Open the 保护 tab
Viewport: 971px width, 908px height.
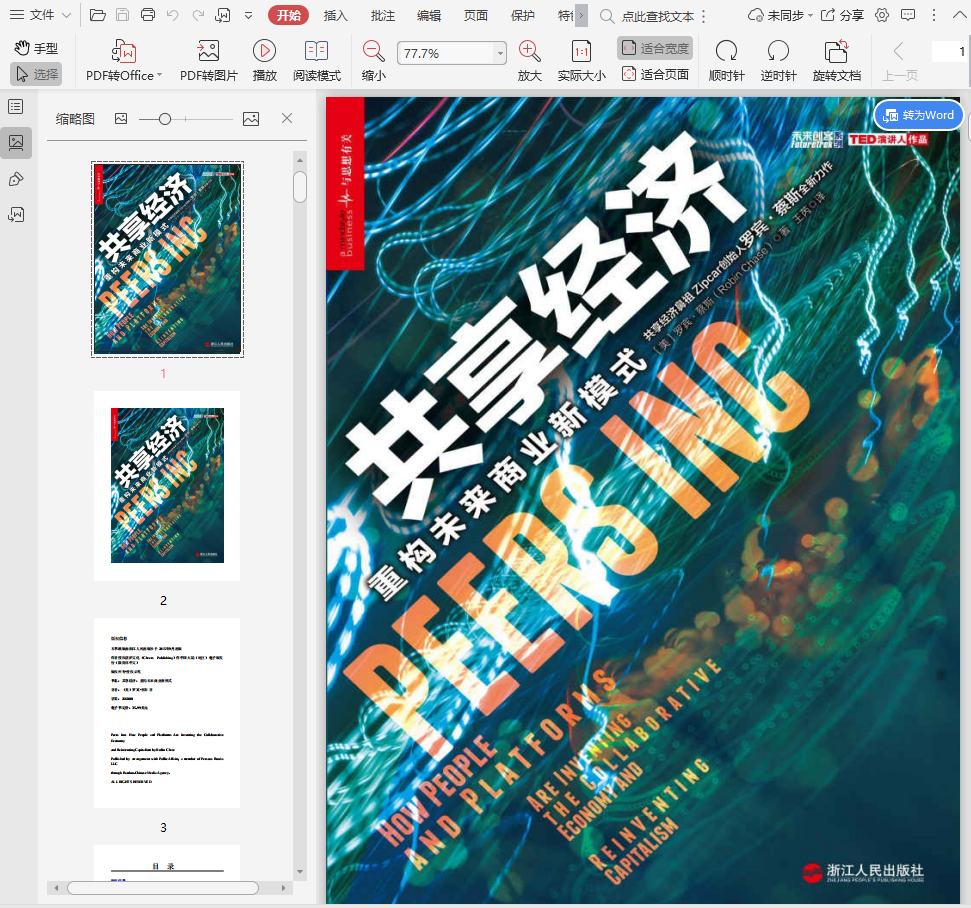[x=523, y=15]
